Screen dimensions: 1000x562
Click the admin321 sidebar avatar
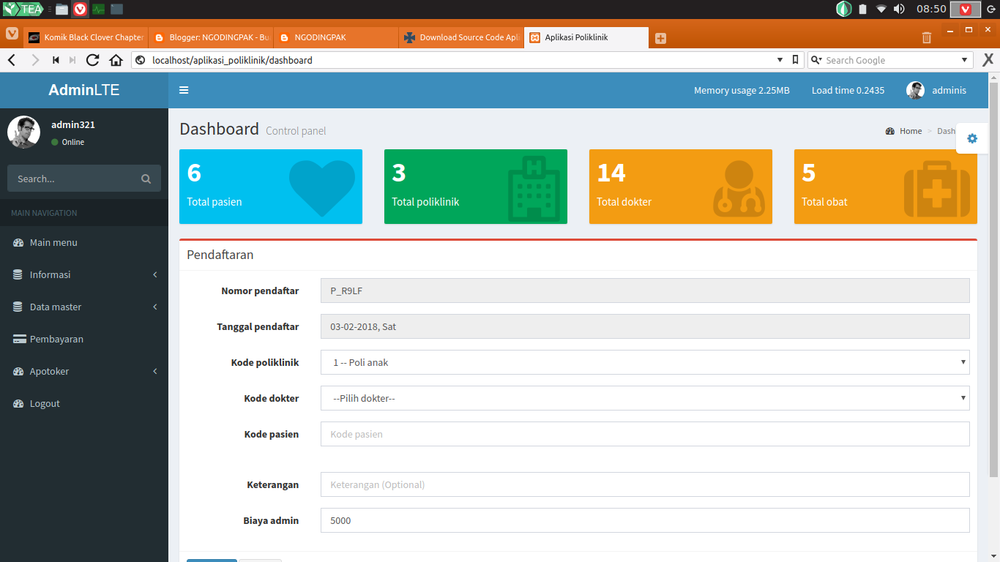click(24, 132)
